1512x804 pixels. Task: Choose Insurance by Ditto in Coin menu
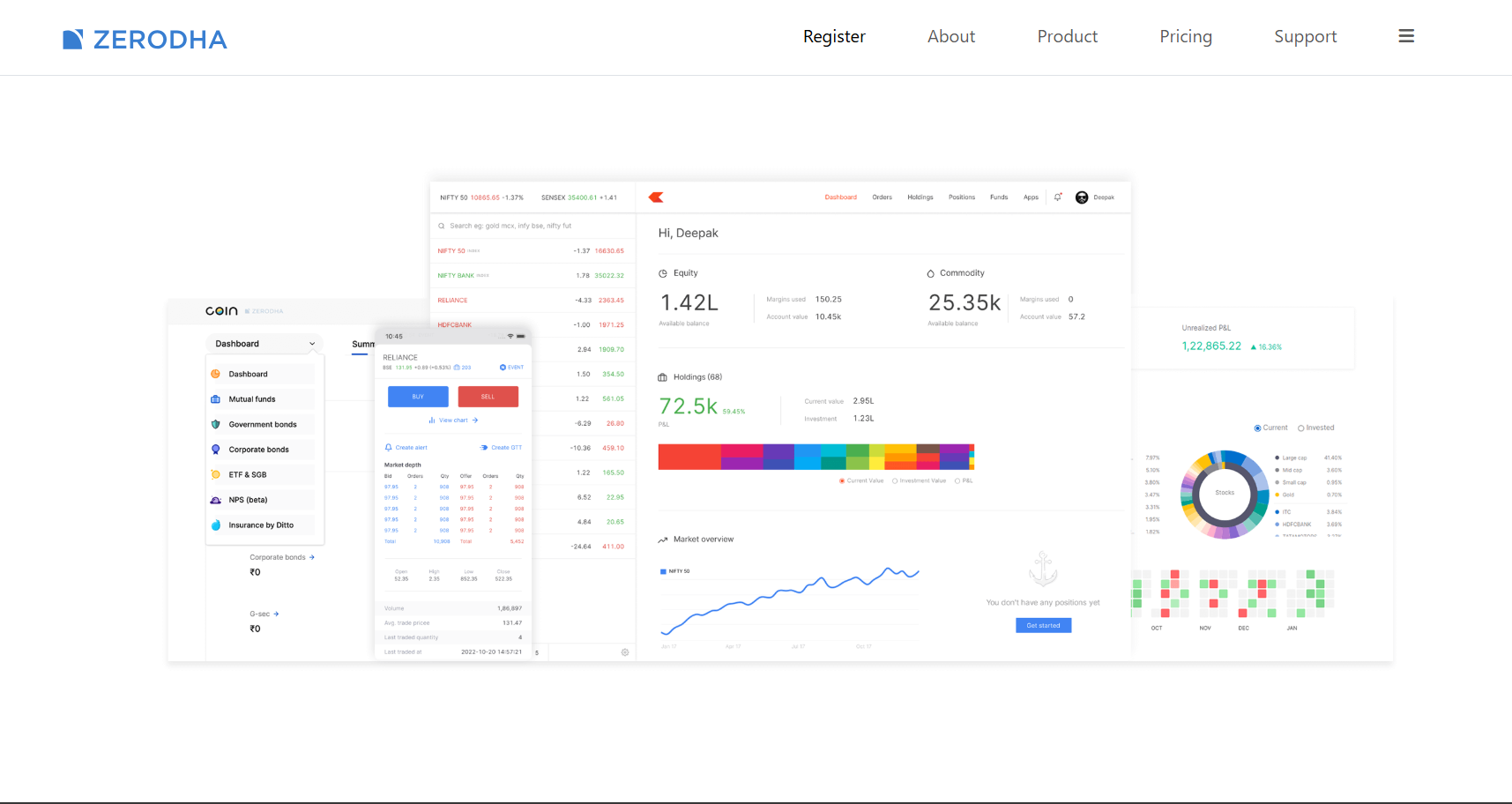pos(263,525)
